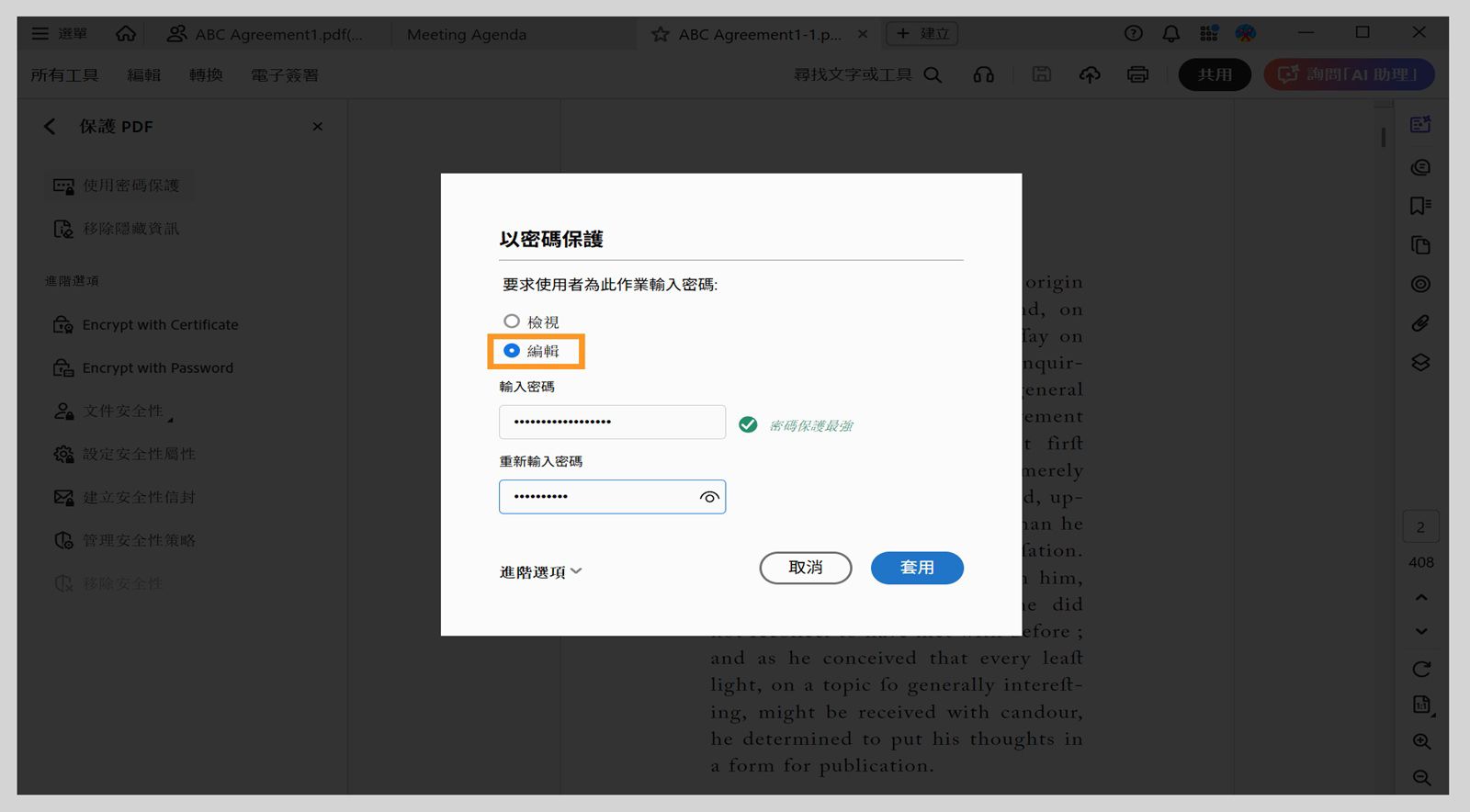Go to previous page with up chevron
This screenshot has width=1470, height=812.
coord(1421,598)
